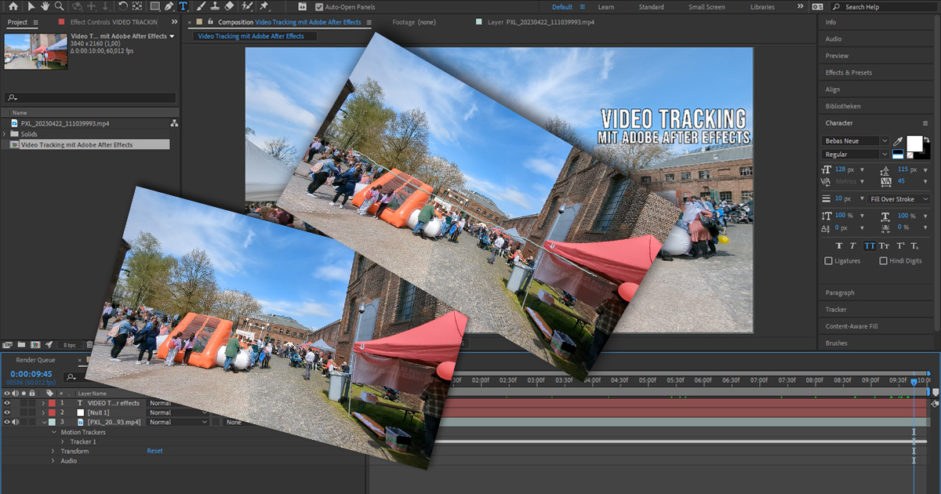Open the Render Queue tab
The height and width of the screenshot is (494, 941).
[35, 360]
